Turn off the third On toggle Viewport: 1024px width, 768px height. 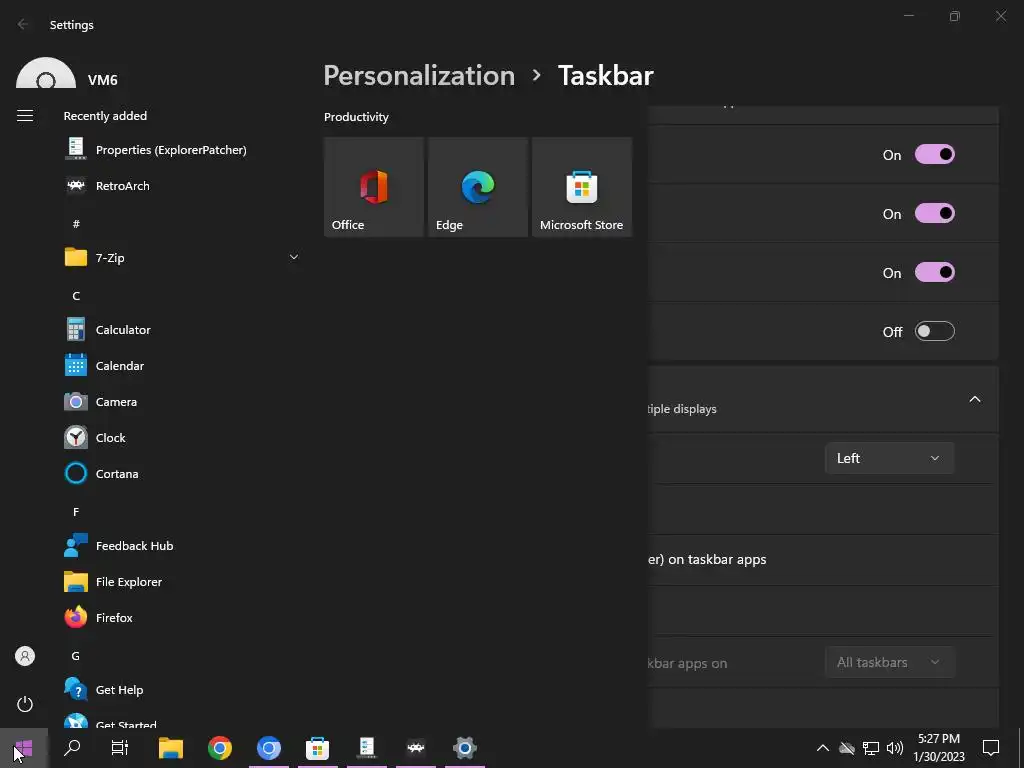pos(935,272)
